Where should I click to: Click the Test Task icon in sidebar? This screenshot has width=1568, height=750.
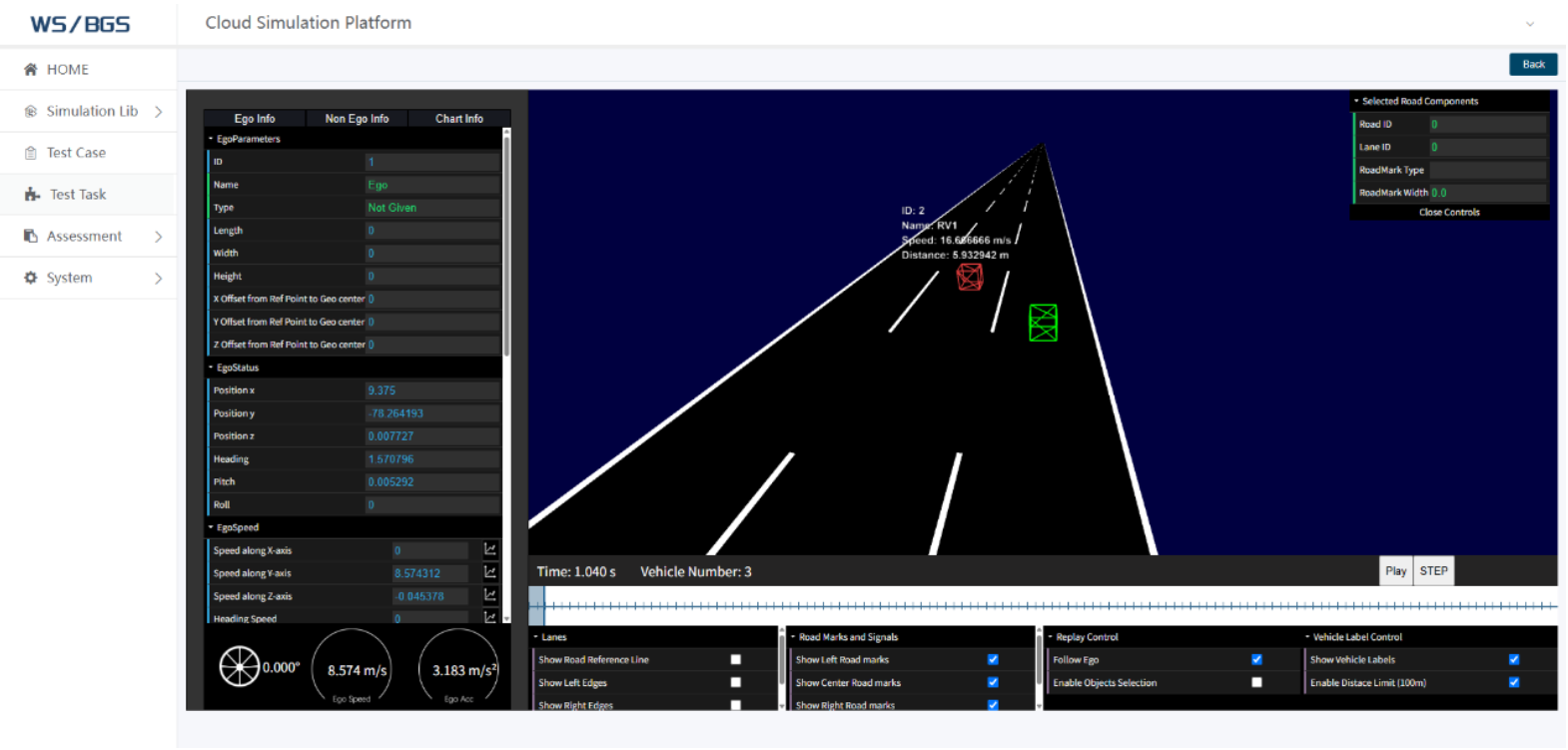pyautogui.click(x=33, y=195)
